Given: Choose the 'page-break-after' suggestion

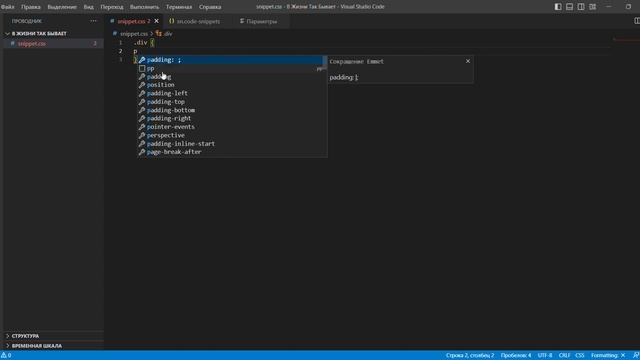Looking at the screenshot, I should click(x=231, y=152).
